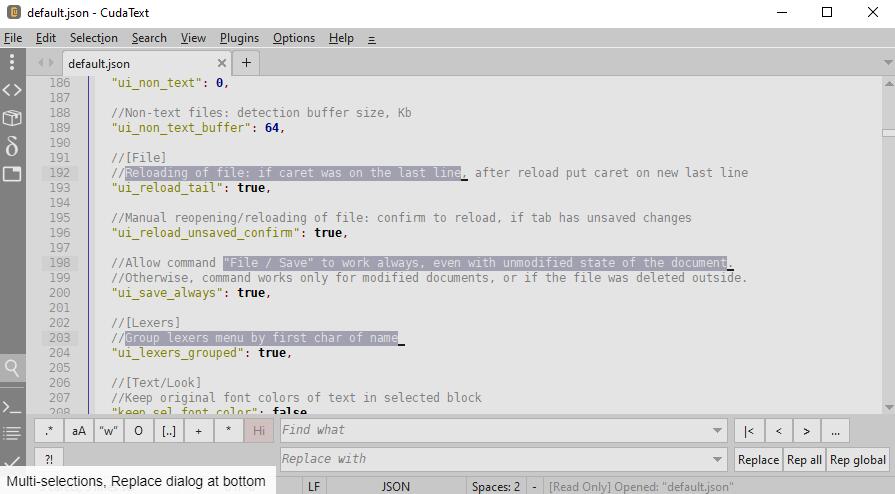The height and width of the screenshot is (494, 895).
Task: Expand the Find what history dropdown
Action: pyautogui.click(x=717, y=431)
